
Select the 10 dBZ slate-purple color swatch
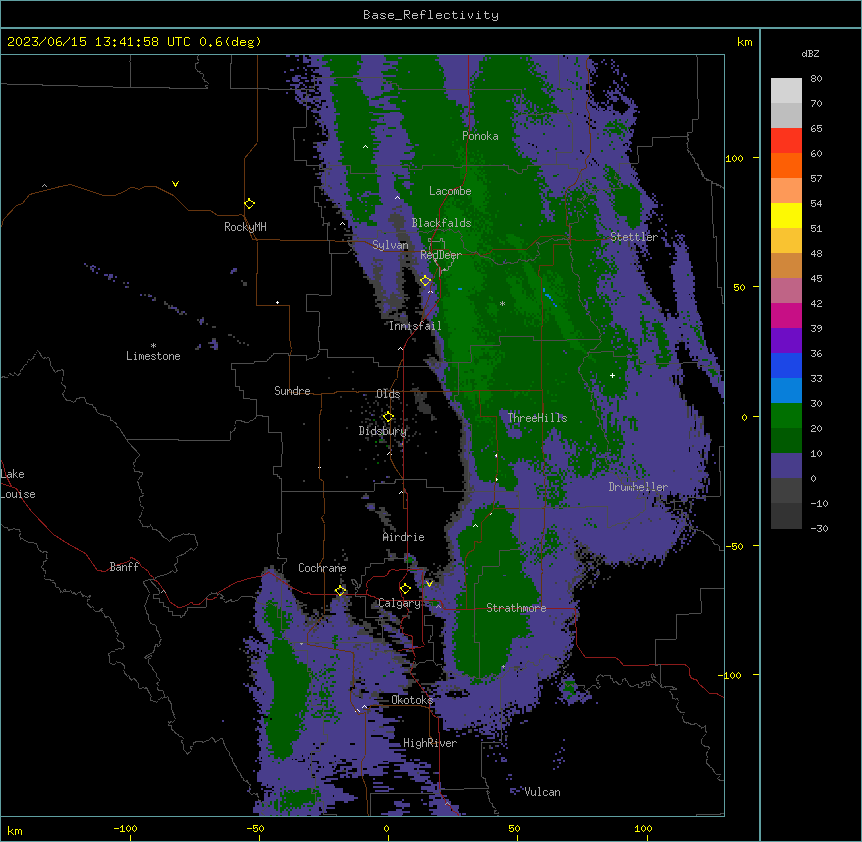(786, 466)
